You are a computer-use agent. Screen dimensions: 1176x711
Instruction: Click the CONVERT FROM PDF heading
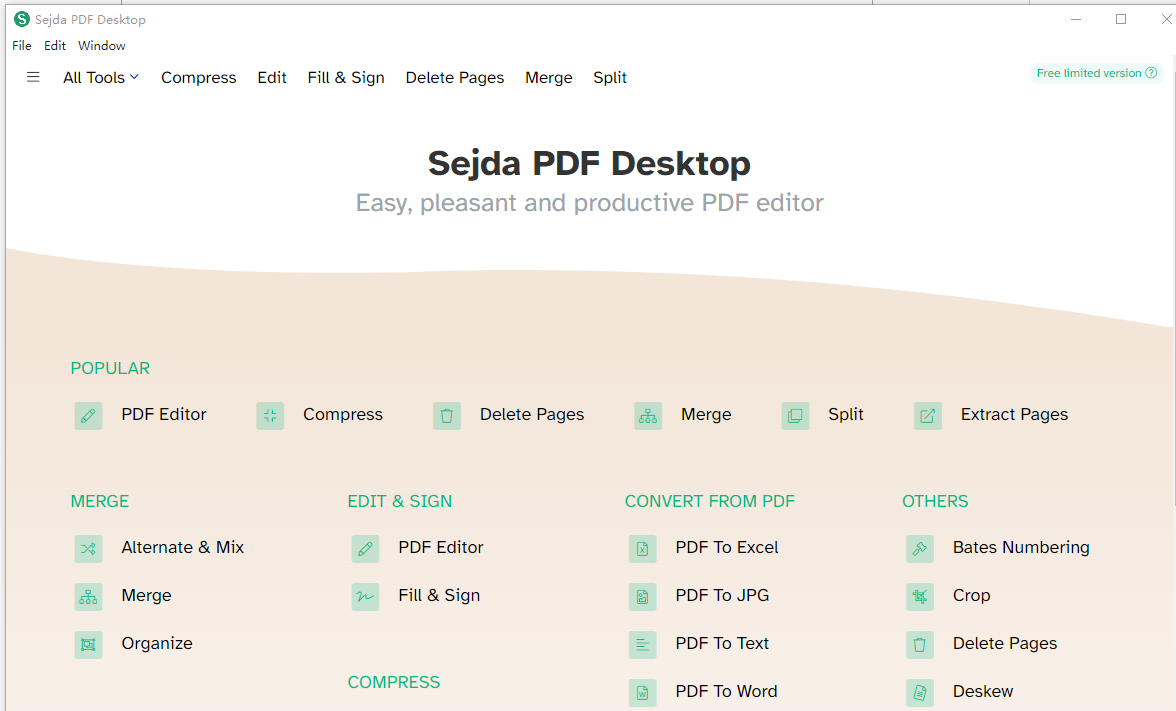pos(710,501)
